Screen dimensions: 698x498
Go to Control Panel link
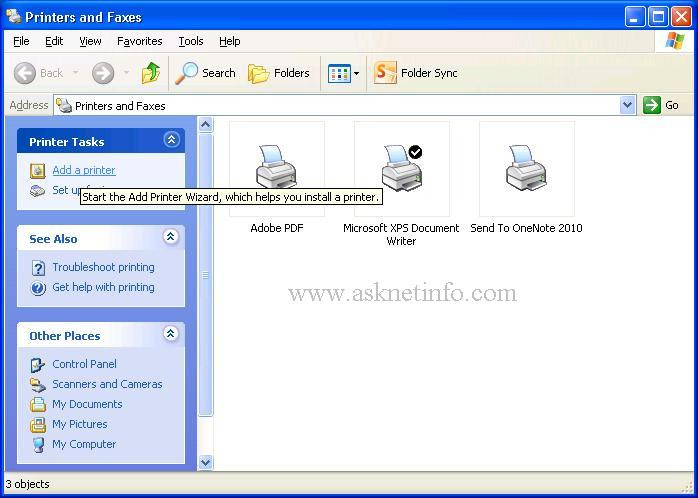coord(84,364)
